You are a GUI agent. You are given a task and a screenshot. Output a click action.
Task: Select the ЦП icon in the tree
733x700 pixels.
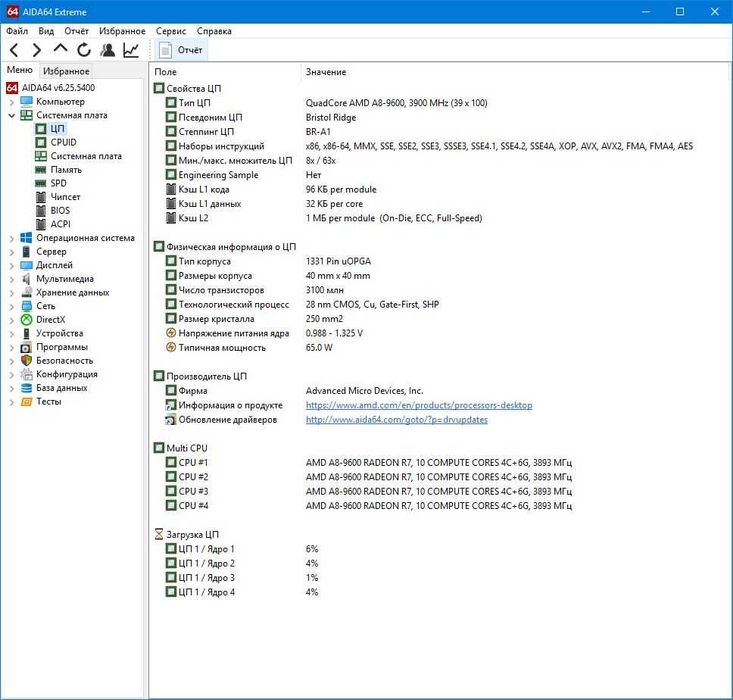point(41,129)
